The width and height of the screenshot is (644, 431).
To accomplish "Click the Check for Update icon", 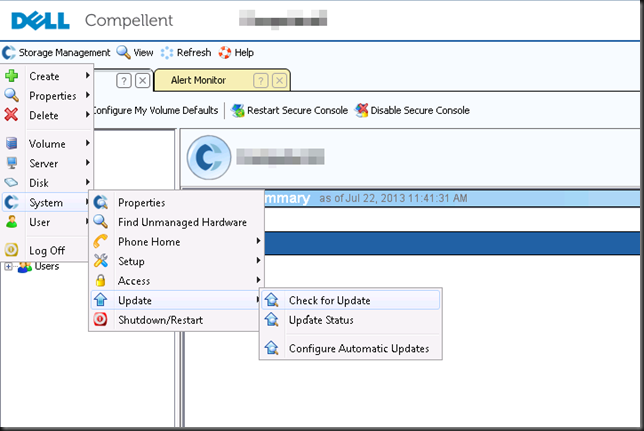I will point(271,300).
